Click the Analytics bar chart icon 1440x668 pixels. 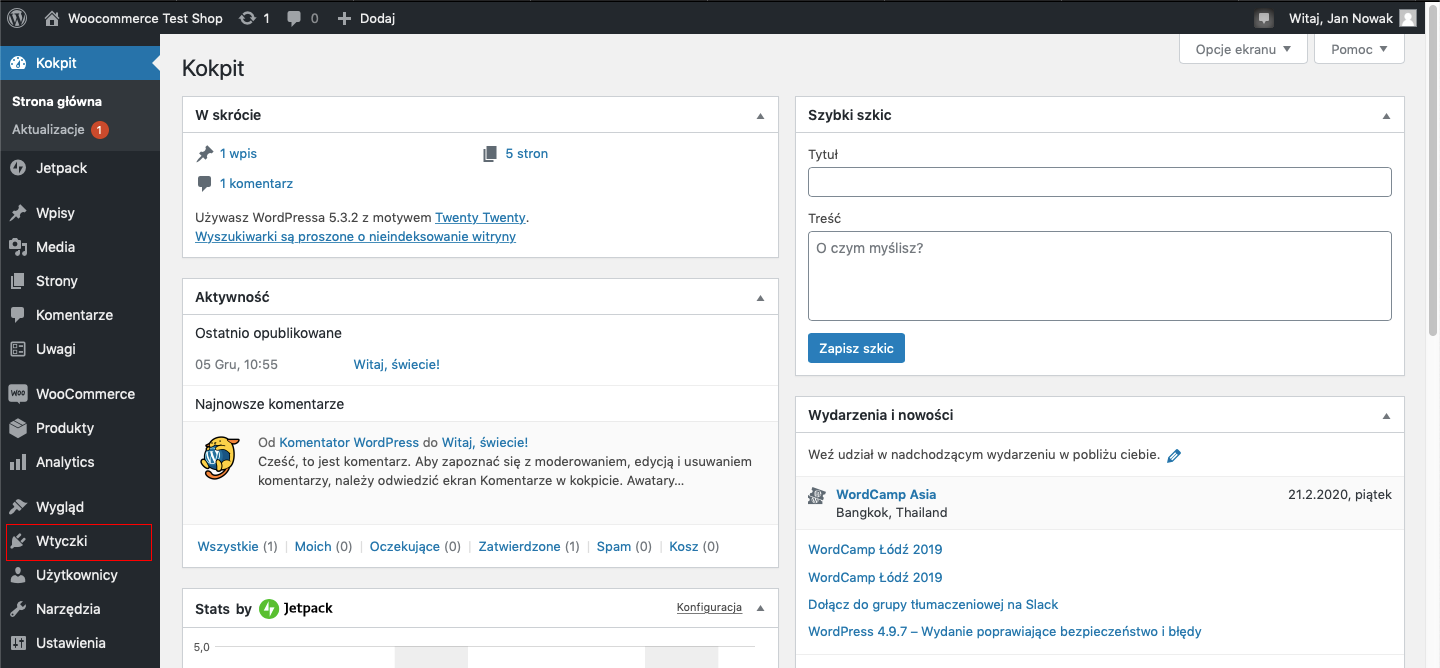coord(18,462)
